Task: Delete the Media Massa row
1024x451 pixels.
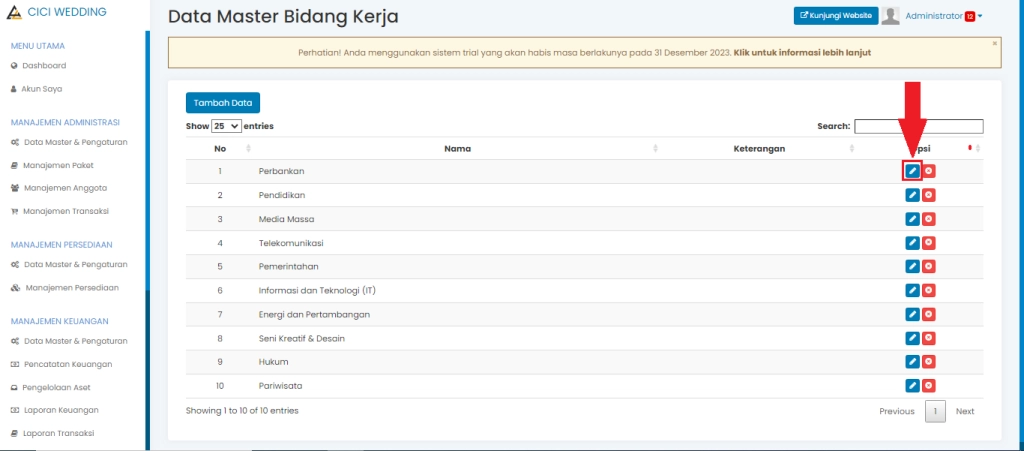Action: (929, 219)
